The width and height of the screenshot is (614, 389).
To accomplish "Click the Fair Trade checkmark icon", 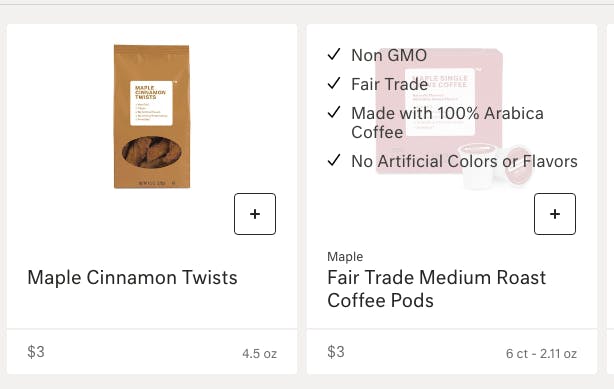I will pyautogui.click(x=334, y=83).
